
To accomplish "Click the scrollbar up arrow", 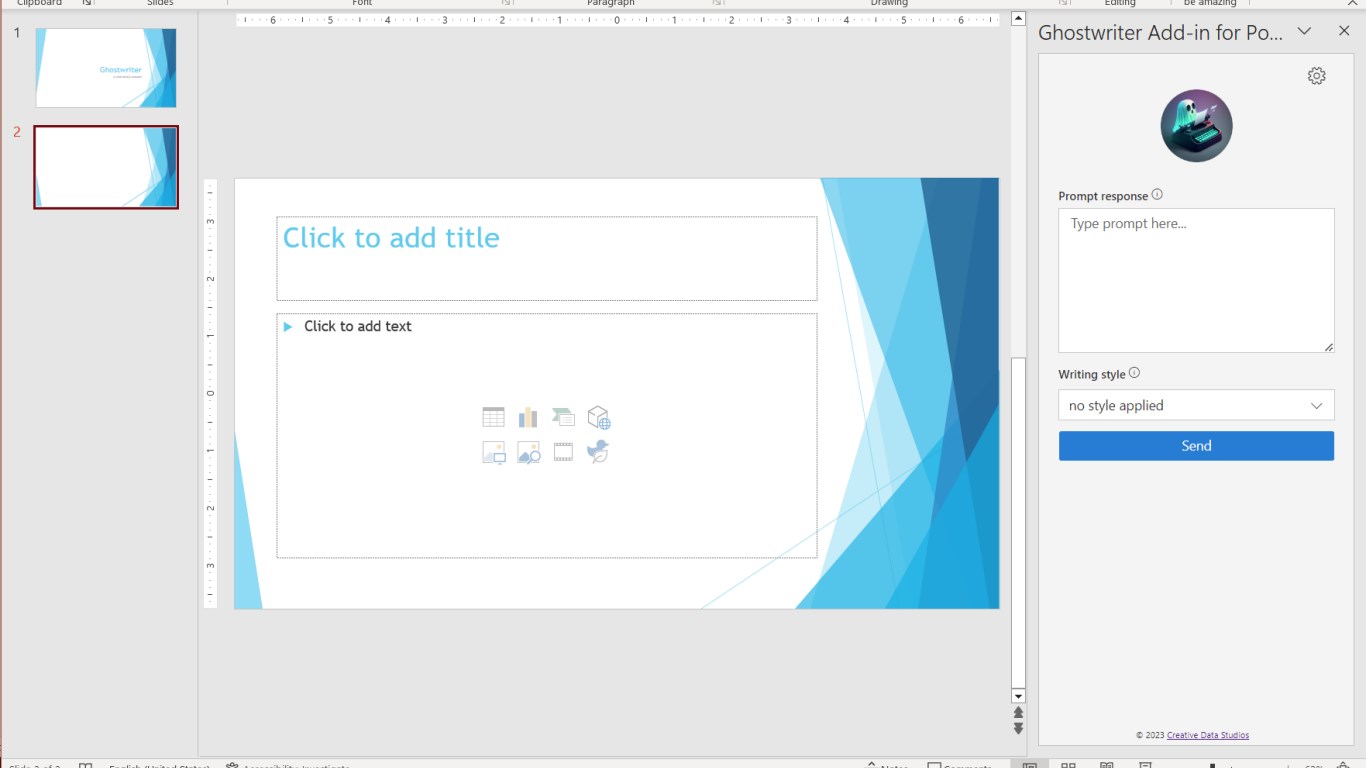I will (1018, 18).
